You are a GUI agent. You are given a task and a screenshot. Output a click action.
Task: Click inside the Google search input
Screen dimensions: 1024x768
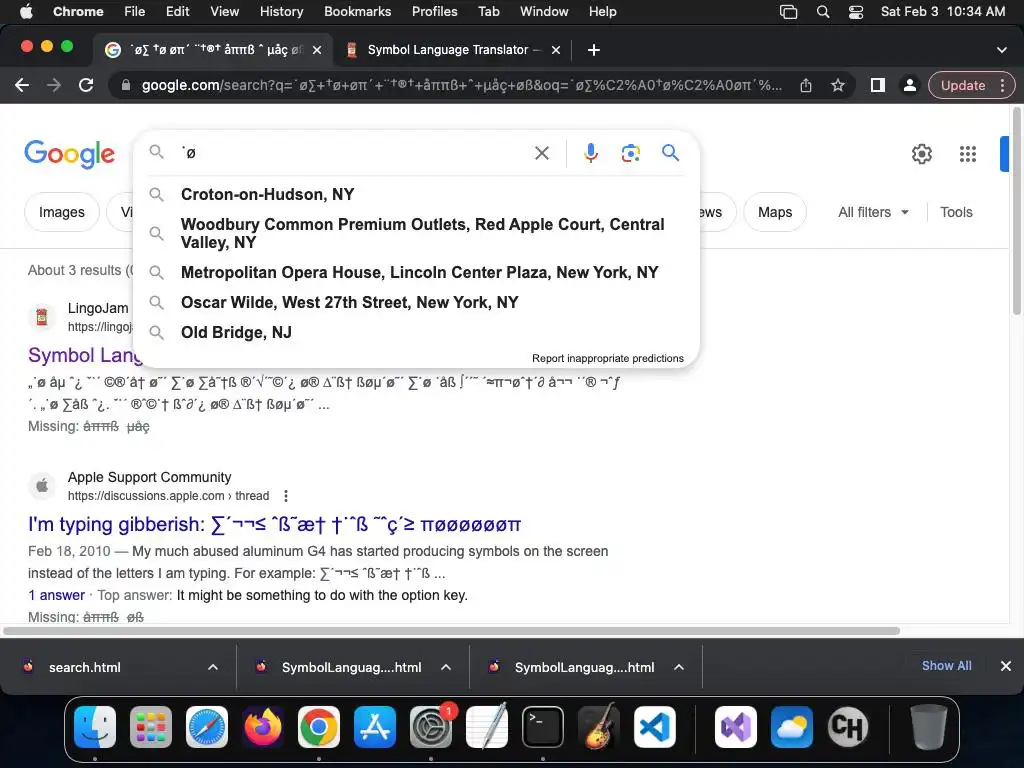coord(353,153)
